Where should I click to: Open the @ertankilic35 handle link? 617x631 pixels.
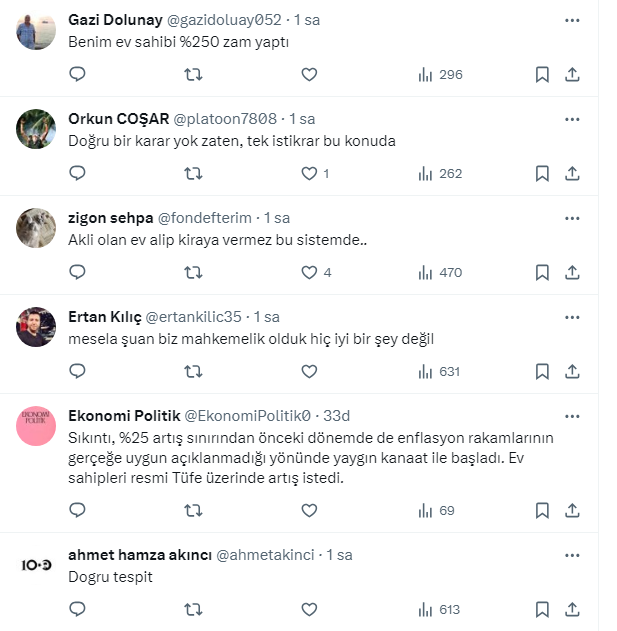coord(194,317)
